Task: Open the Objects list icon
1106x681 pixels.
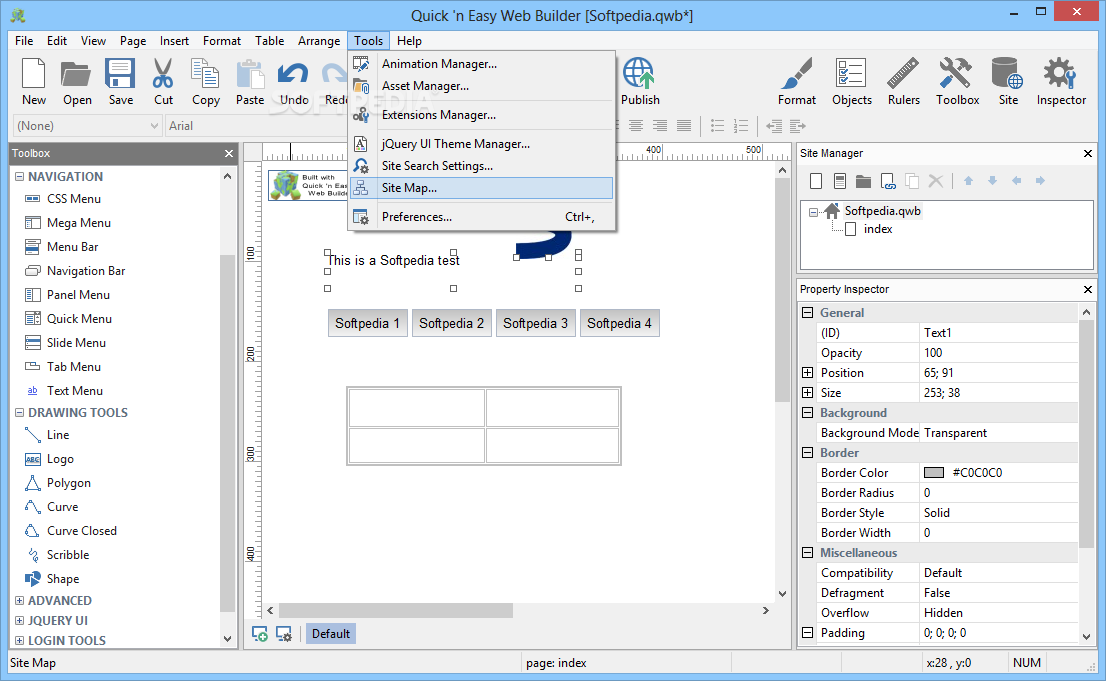Action: [851, 82]
